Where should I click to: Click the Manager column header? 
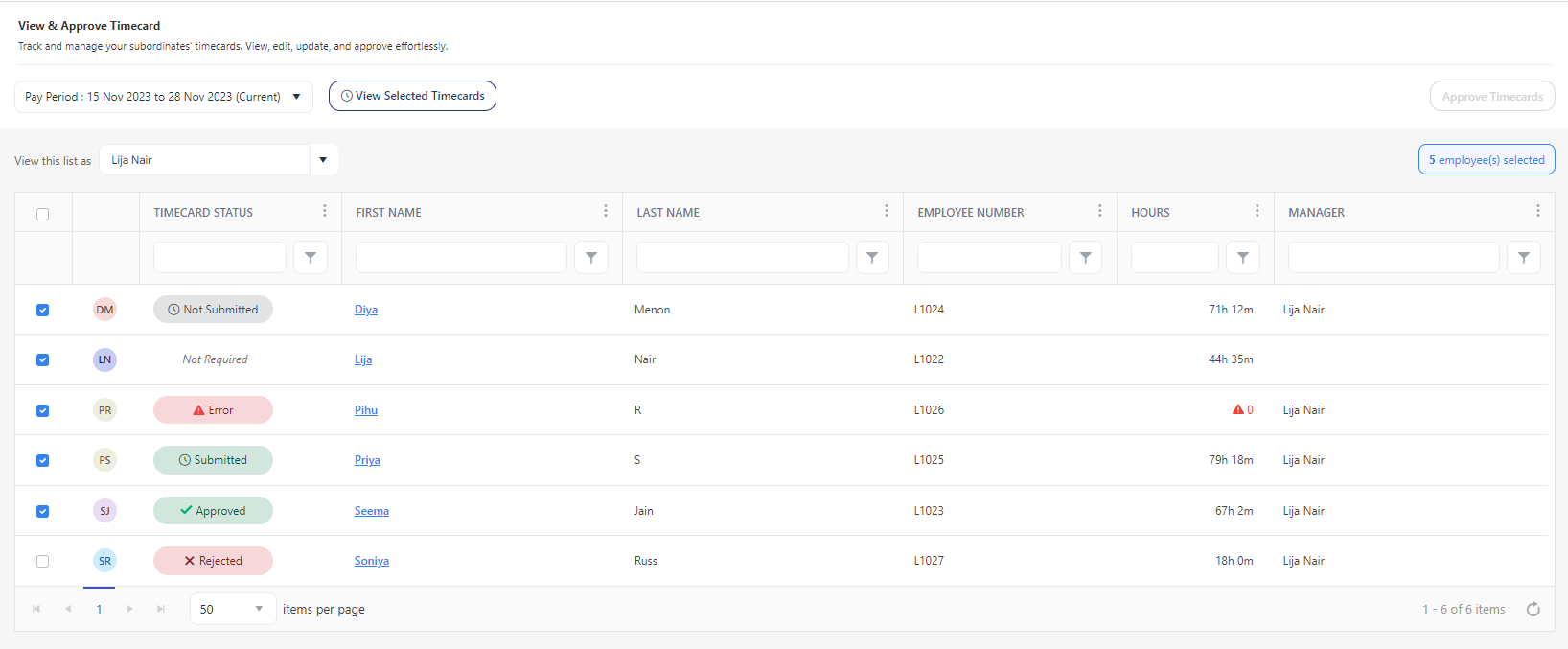coord(1316,213)
